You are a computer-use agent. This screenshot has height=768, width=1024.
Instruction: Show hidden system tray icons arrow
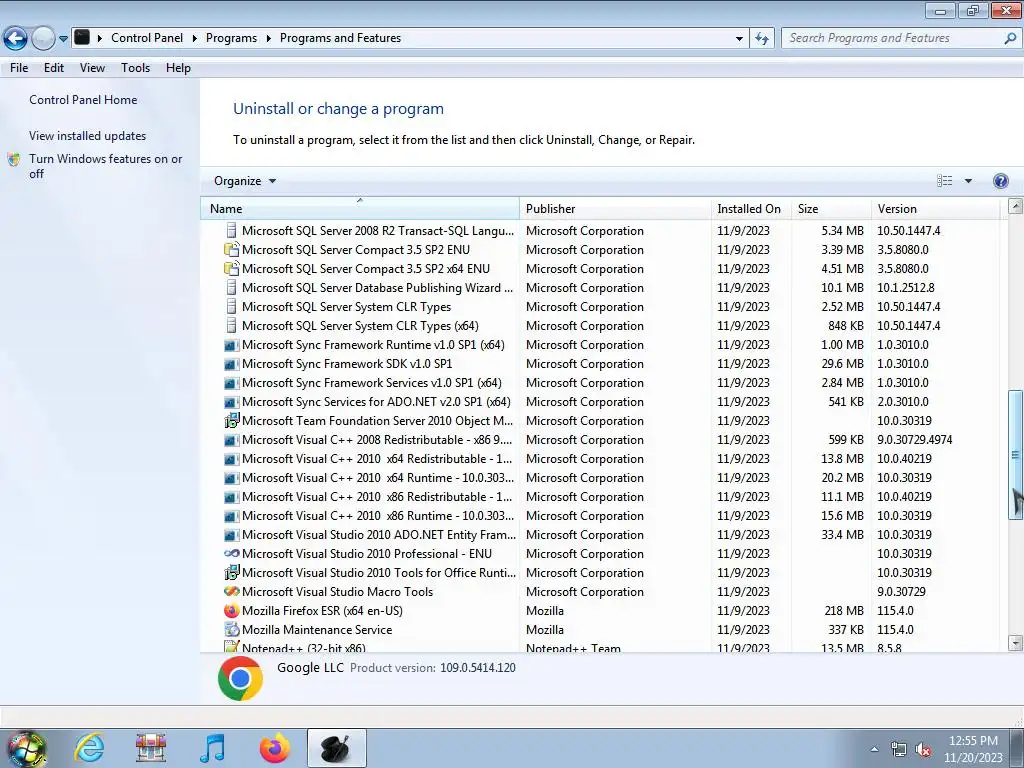[874, 749]
